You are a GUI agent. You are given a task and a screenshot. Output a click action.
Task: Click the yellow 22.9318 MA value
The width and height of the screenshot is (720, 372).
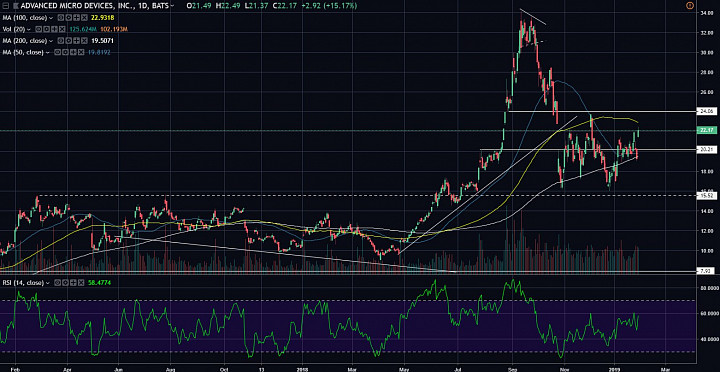102,17
